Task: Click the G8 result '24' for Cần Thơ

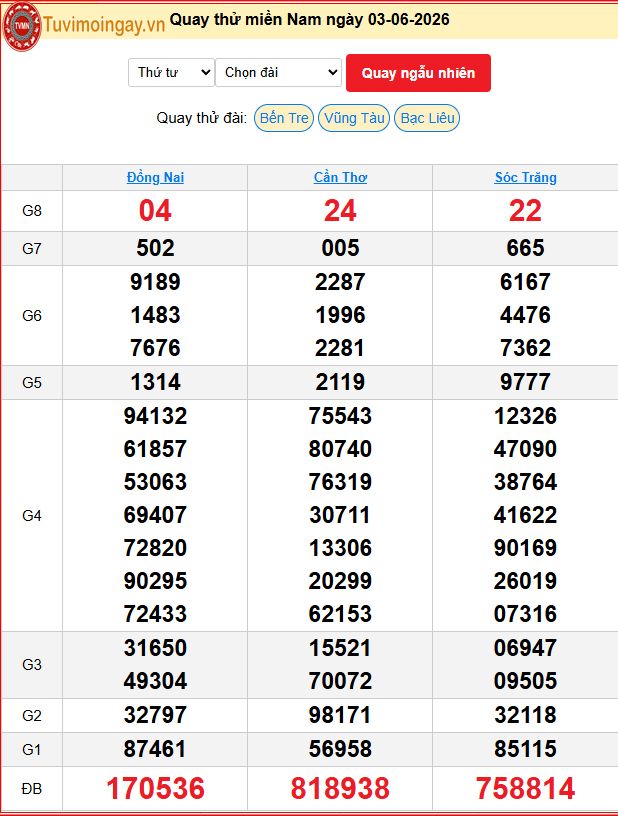Action: click(340, 211)
